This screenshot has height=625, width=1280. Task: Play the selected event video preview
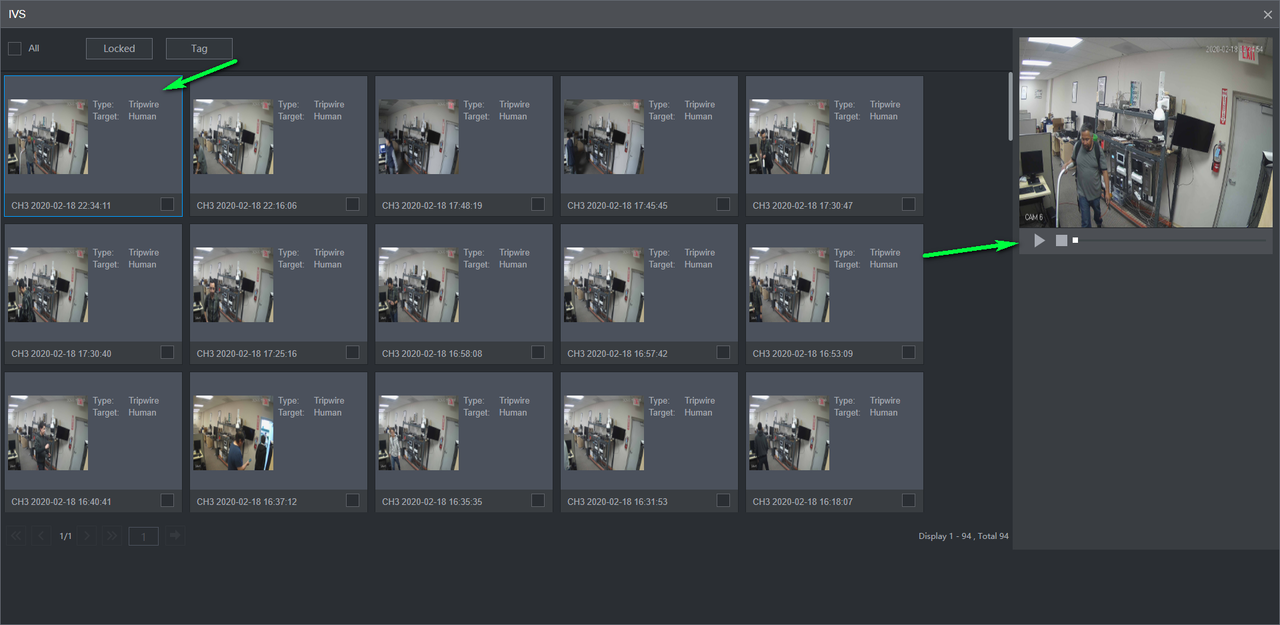pyautogui.click(x=1039, y=241)
